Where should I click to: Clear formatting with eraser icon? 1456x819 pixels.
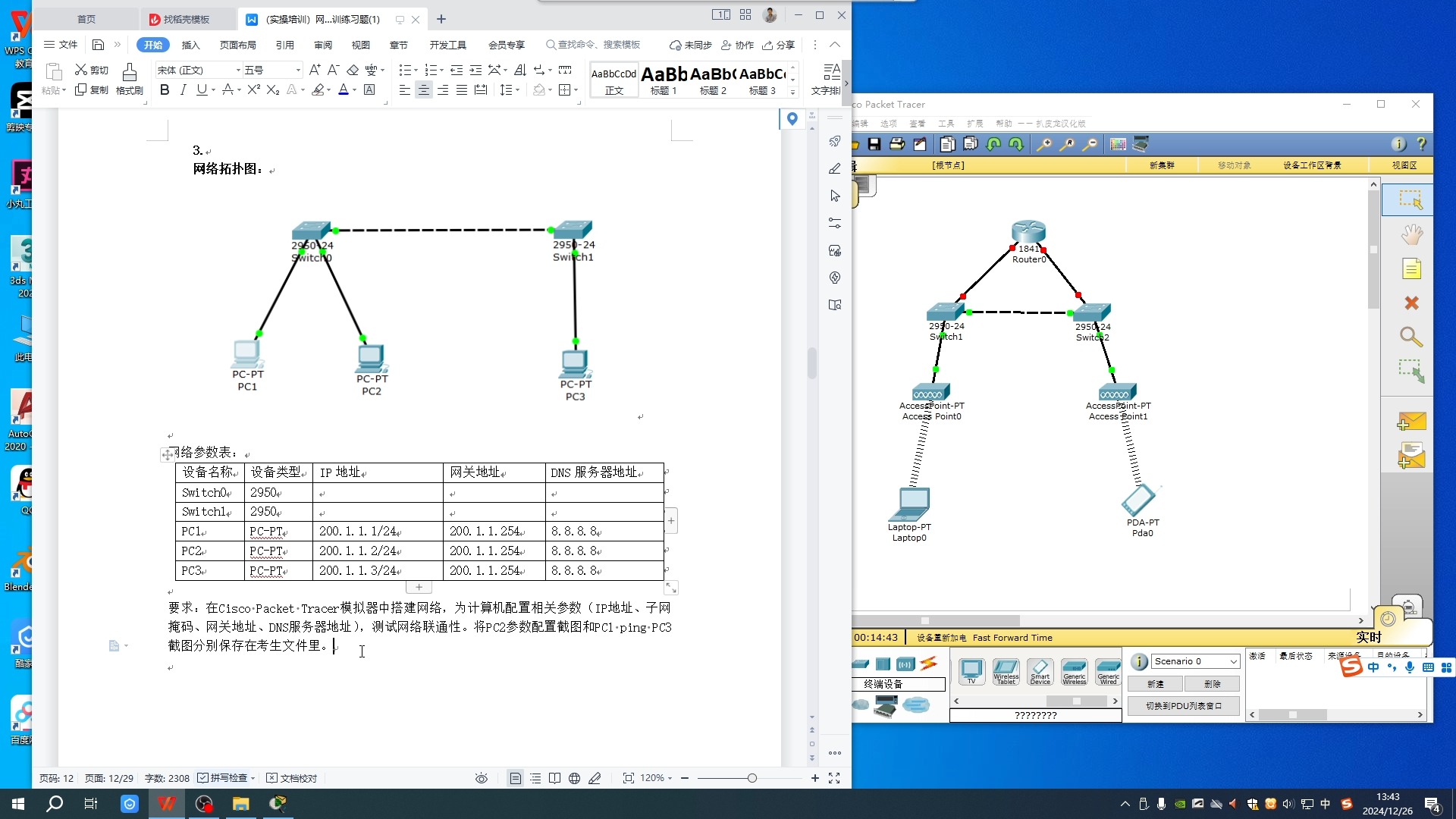353,70
